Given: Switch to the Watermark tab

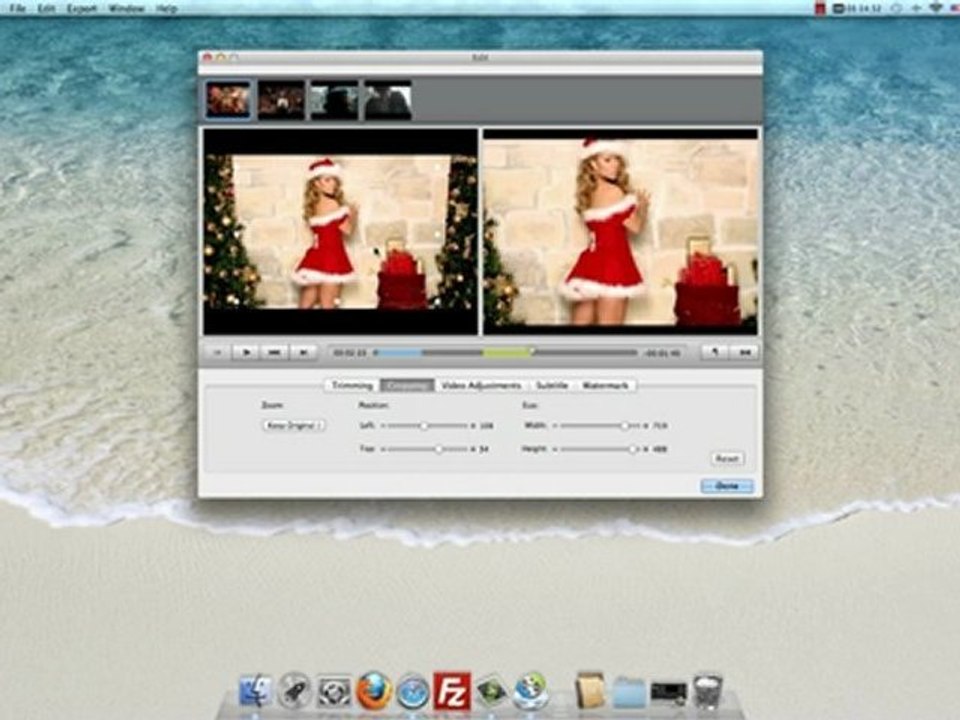Looking at the screenshot, I should [606, 385].
